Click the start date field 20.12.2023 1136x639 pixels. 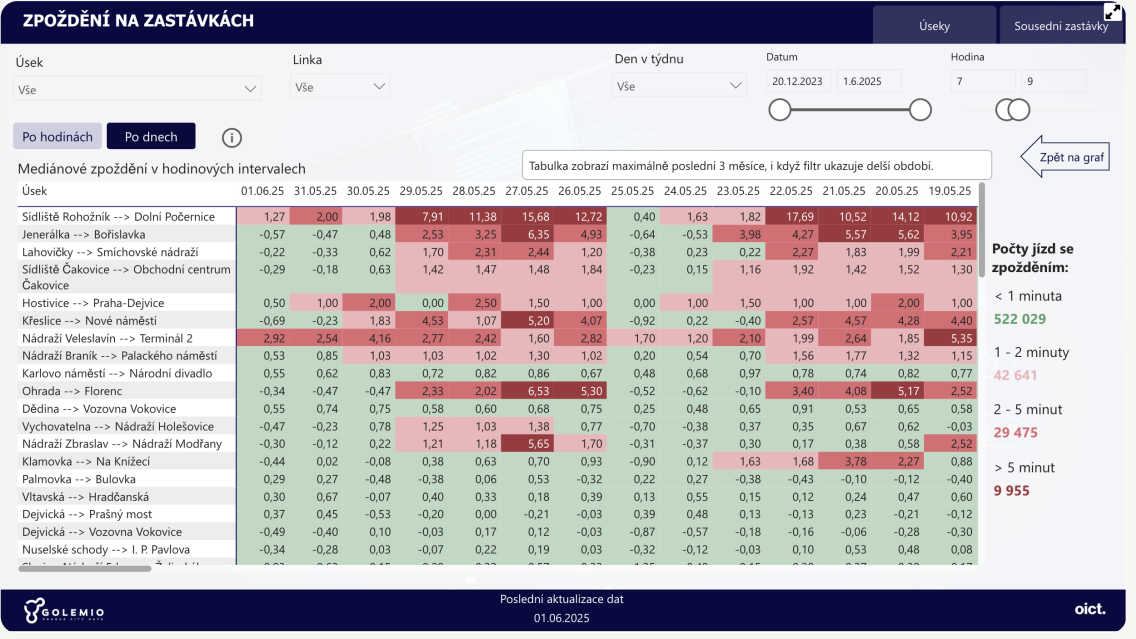[799, 81]
